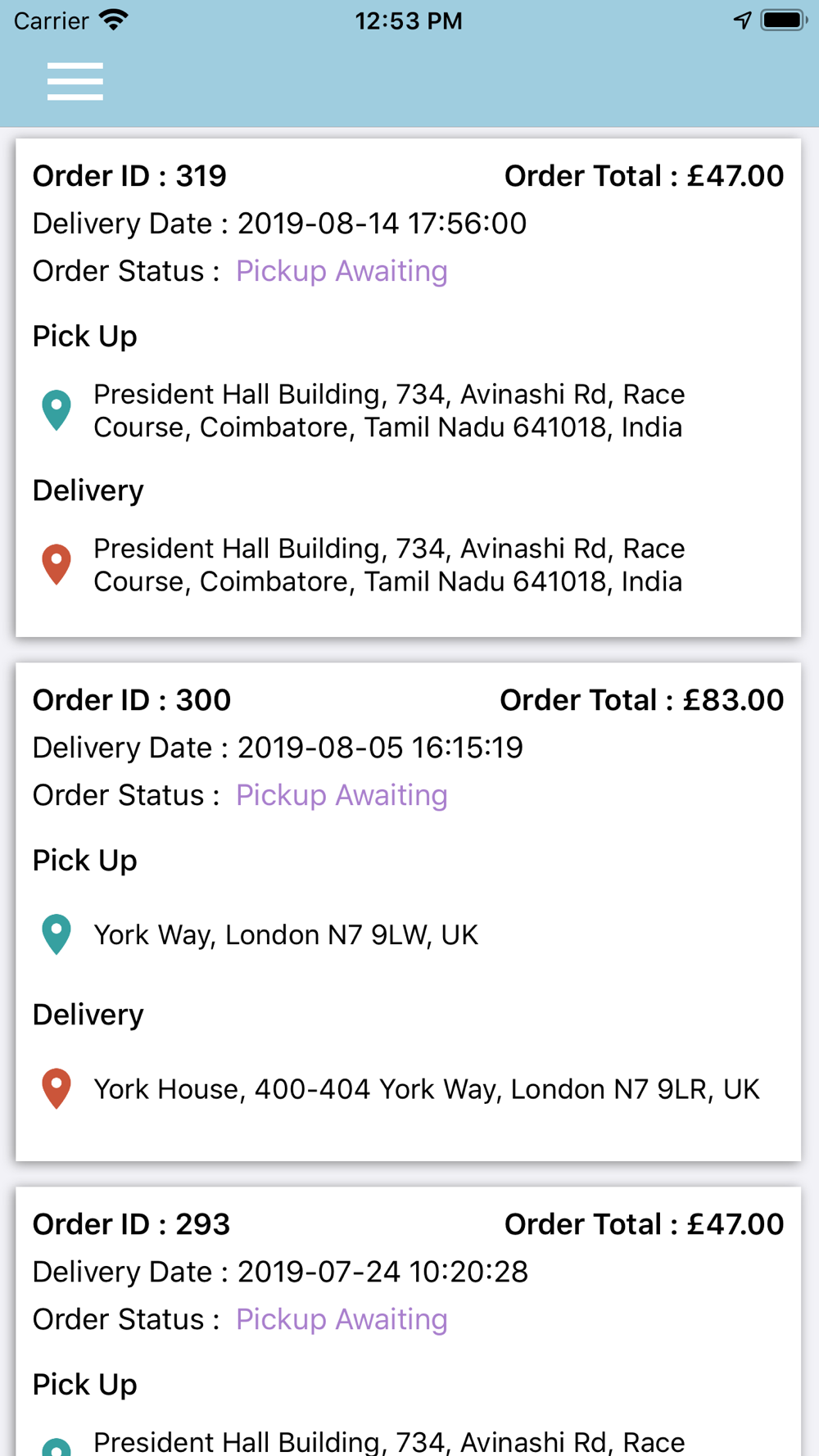Tap Order 319 Coimbatore delivery address text
The height and width of the screenshot is (1456, 819).
(x=389, y=565)
